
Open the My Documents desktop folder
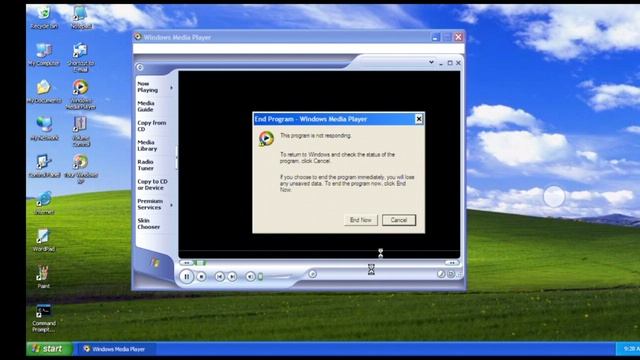[44, 92]
